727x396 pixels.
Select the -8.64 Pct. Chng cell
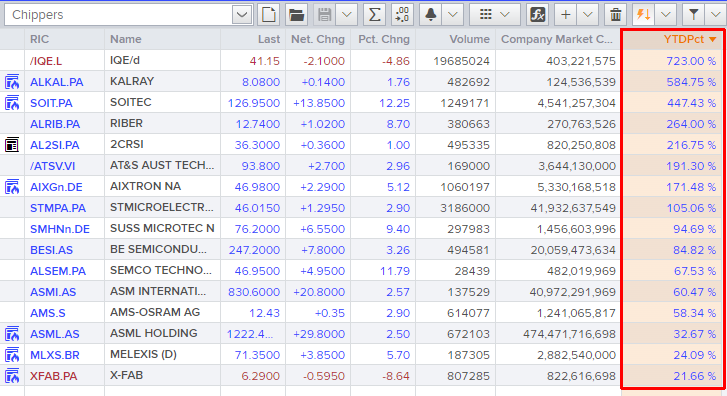383,376
